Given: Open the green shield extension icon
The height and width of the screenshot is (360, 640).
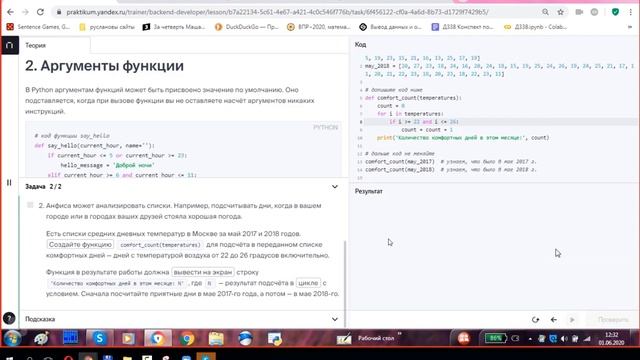Looking at the screenshot, I should click(615, 12).
